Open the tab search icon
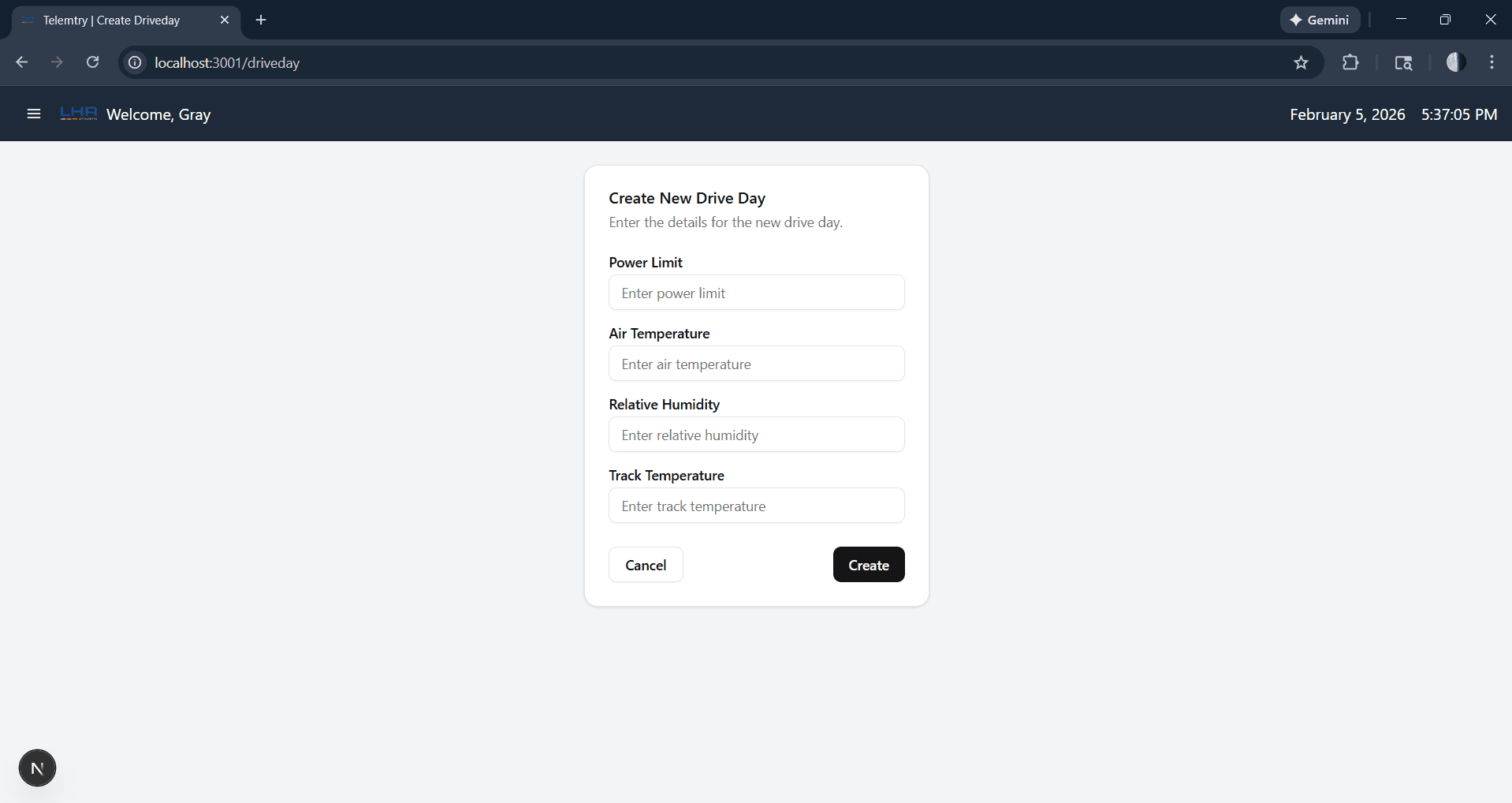The width and height of the screenshot is (1512, 803). click(1403, 63)
